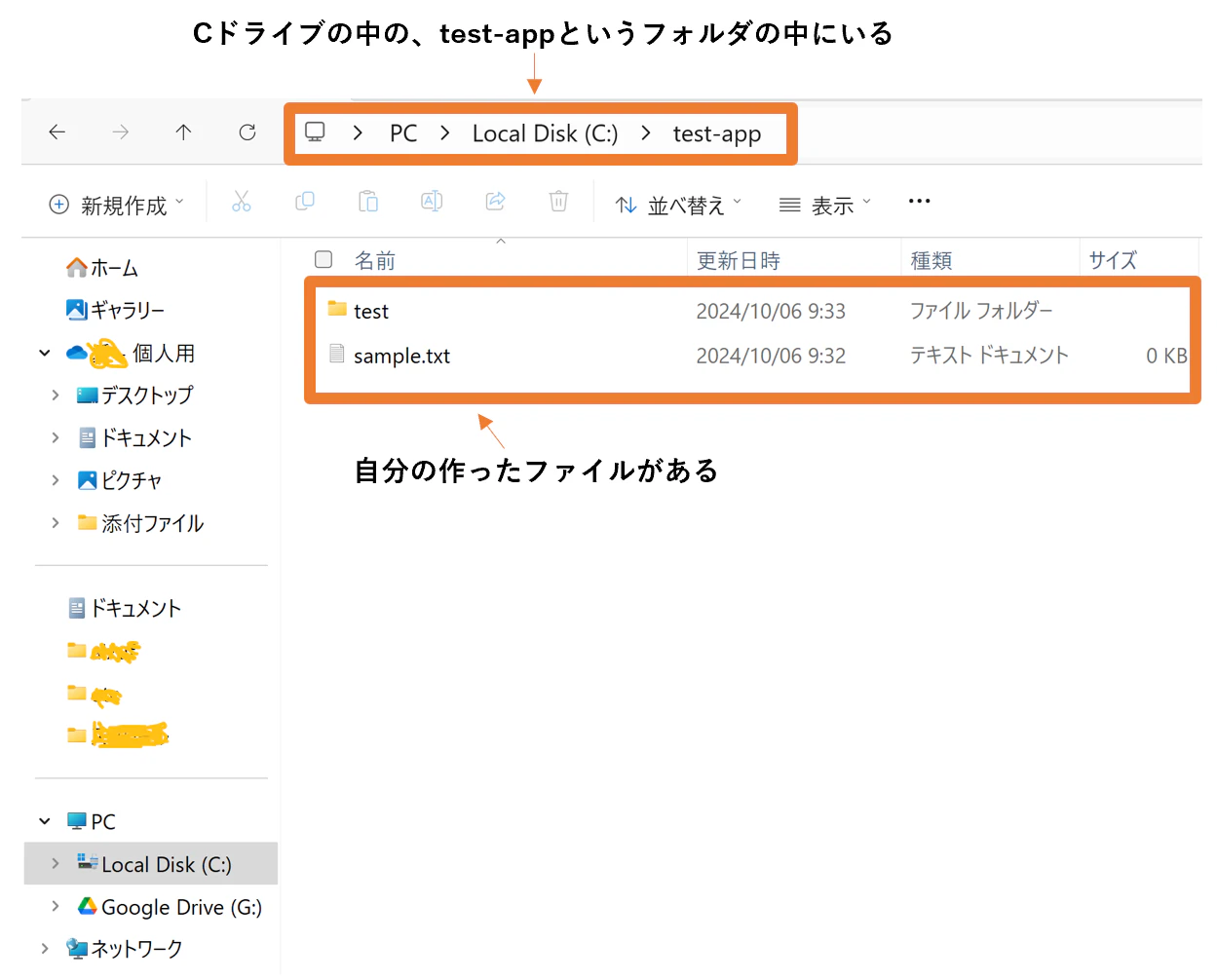This screenshot has width=1217, height=980.
Task: Open the 表示 view menu
Action: 825,205
